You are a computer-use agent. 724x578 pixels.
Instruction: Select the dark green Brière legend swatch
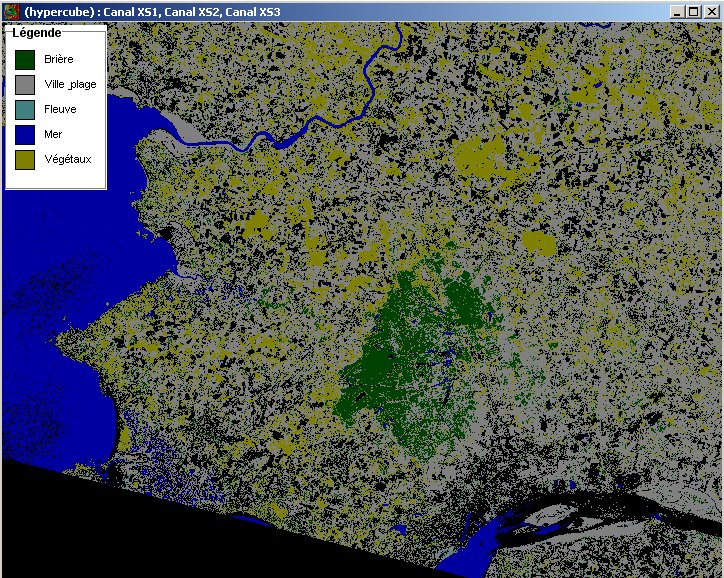[26, 59]
